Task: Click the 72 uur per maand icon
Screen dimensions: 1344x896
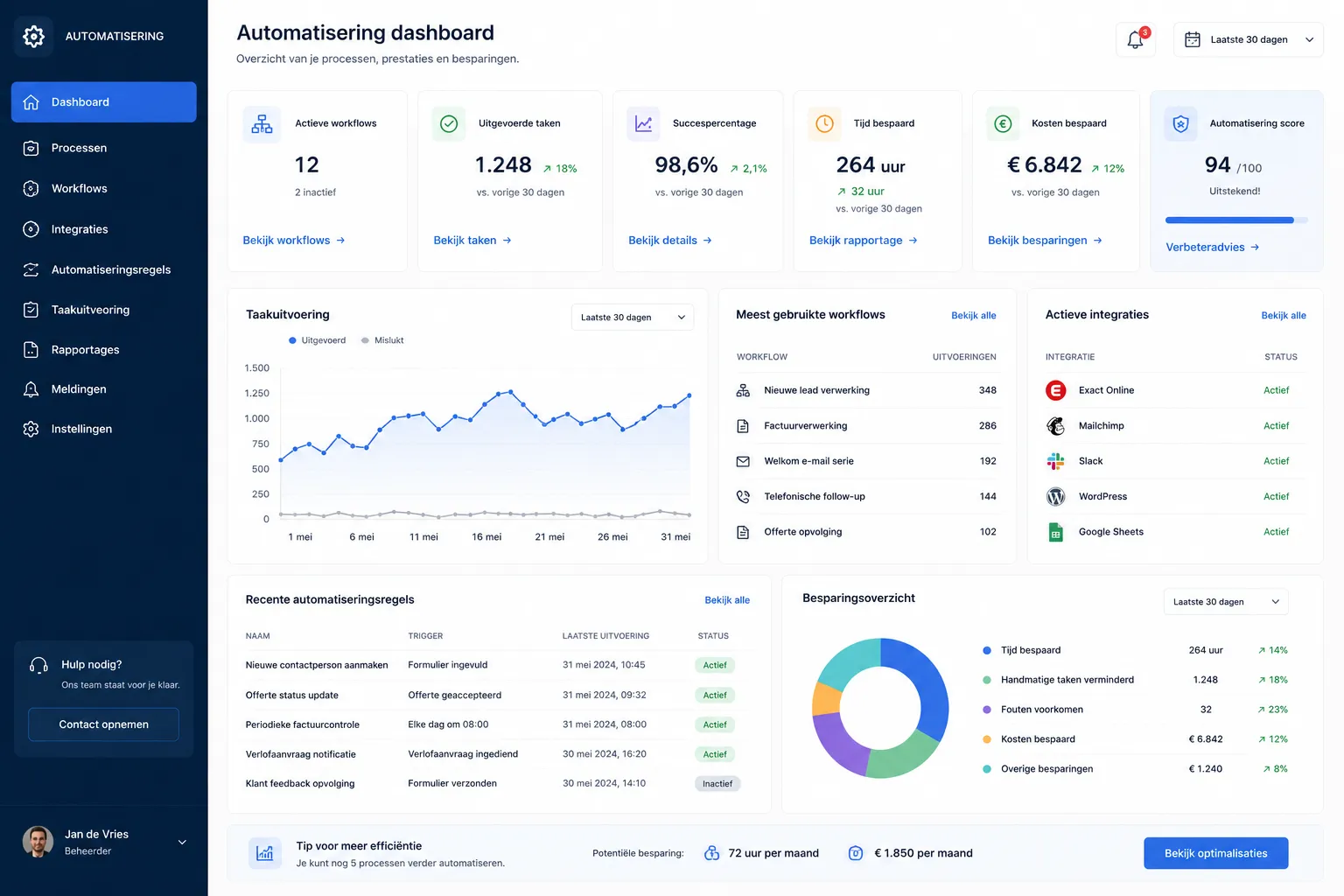Action: 712,853
